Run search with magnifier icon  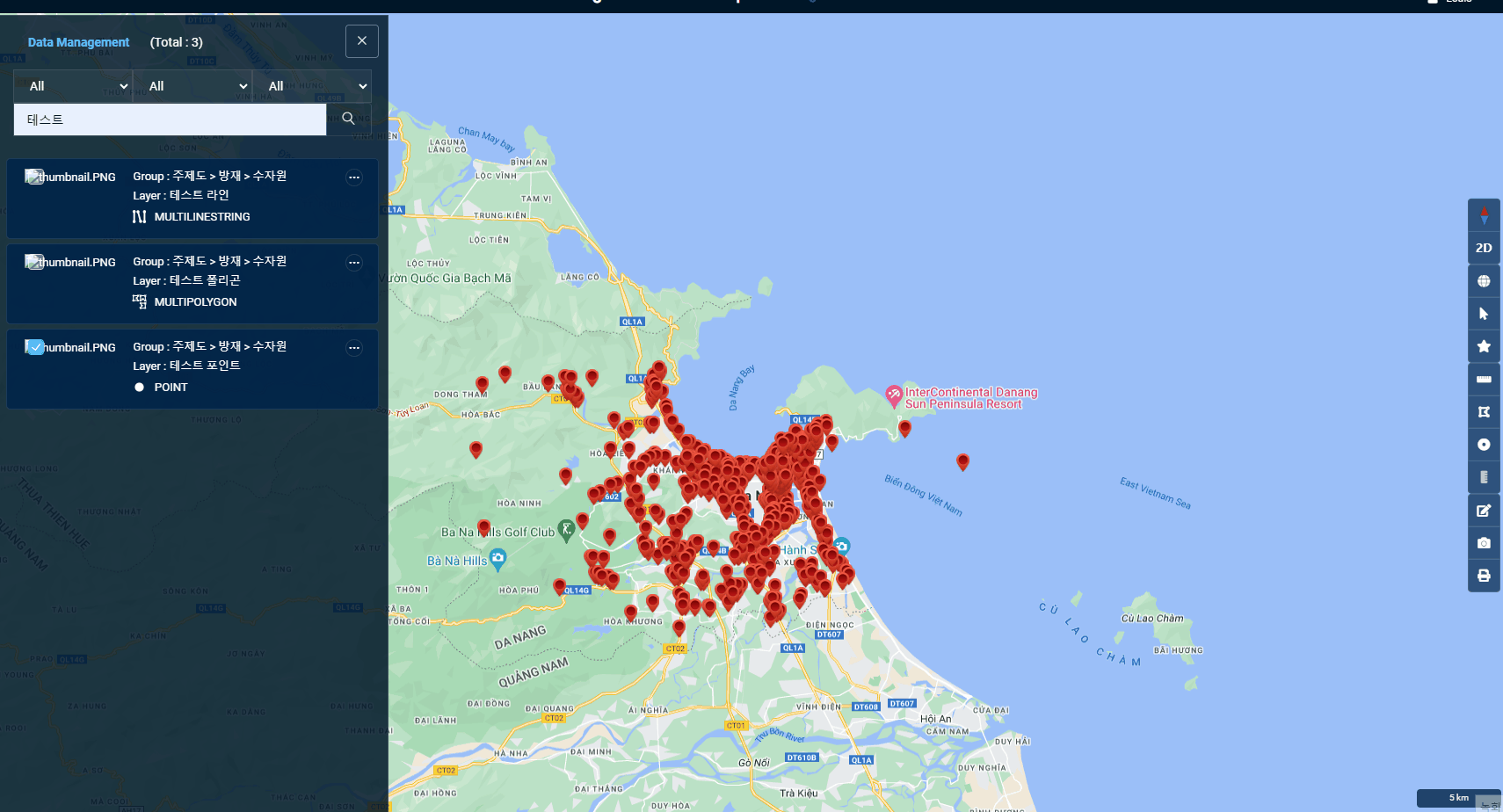tap(348, 119)
